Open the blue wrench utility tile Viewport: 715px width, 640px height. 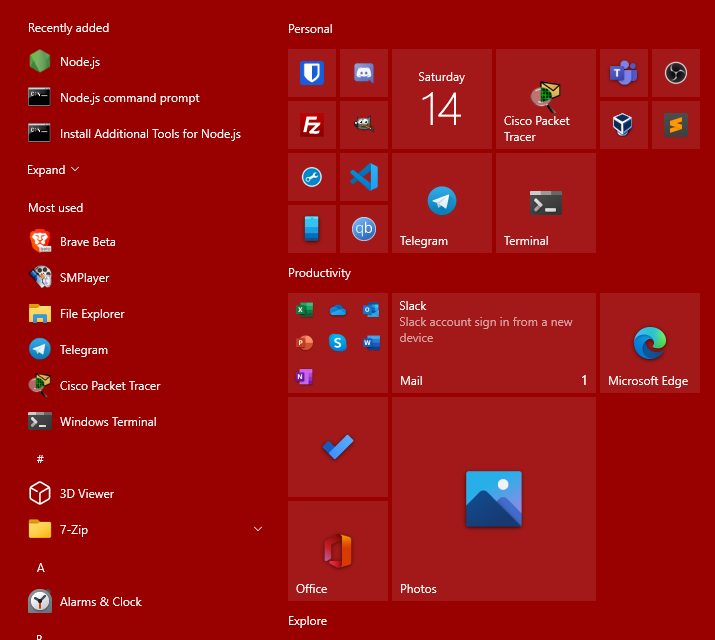(x=312, y=177)
